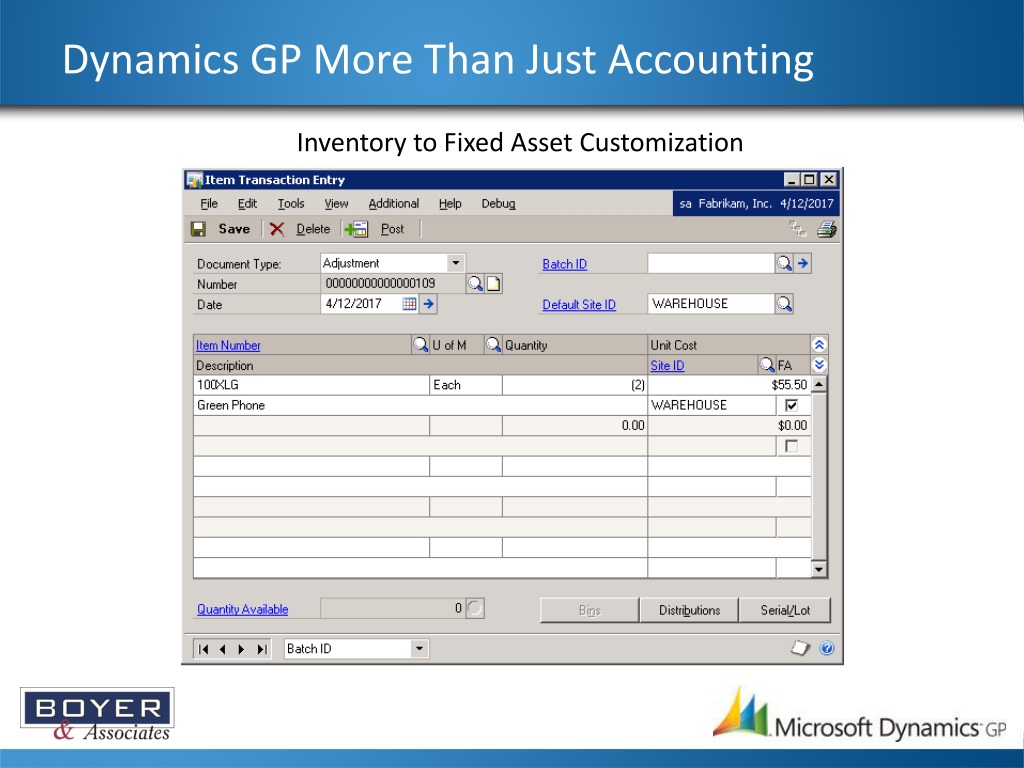The height and width of the screenshot is (768, 1024).
Task: Select item number cell 100XLG
Action: click(x=312, y=385)
